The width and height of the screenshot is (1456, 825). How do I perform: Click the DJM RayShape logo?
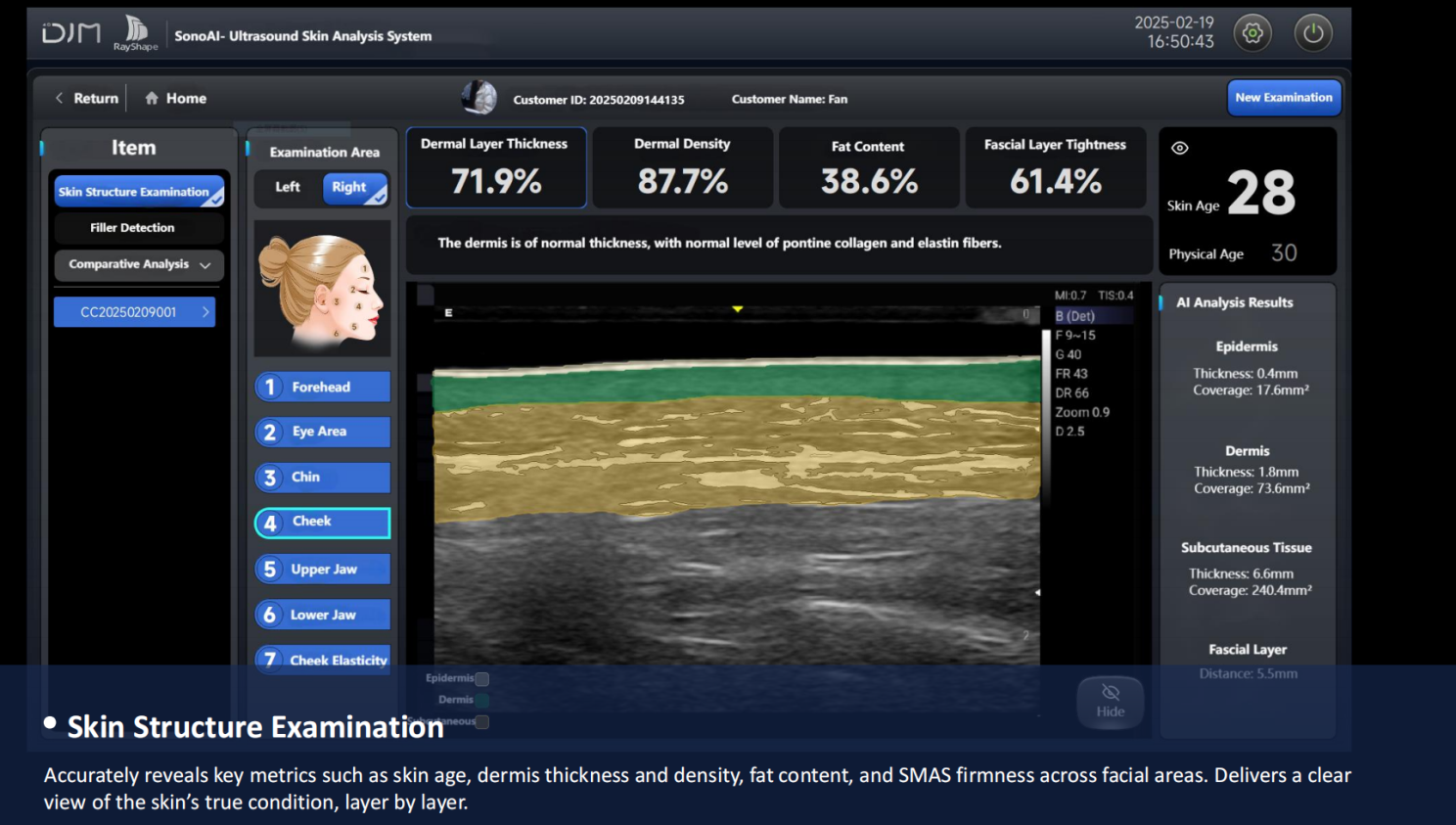(x=99, y=33)
